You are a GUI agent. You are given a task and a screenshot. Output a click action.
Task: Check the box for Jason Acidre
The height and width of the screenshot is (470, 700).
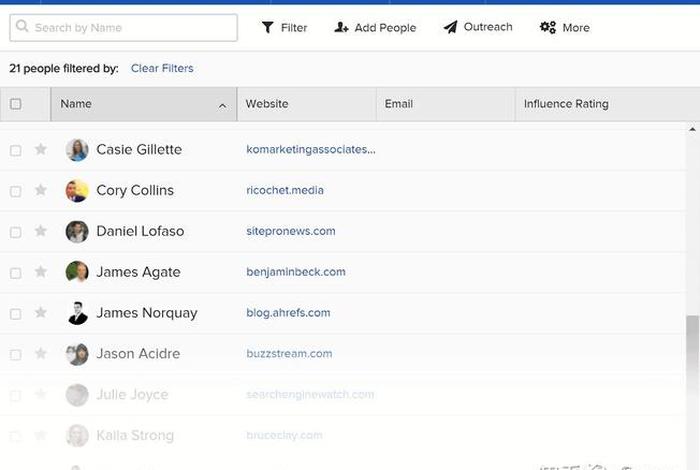(x=16, y=355)
